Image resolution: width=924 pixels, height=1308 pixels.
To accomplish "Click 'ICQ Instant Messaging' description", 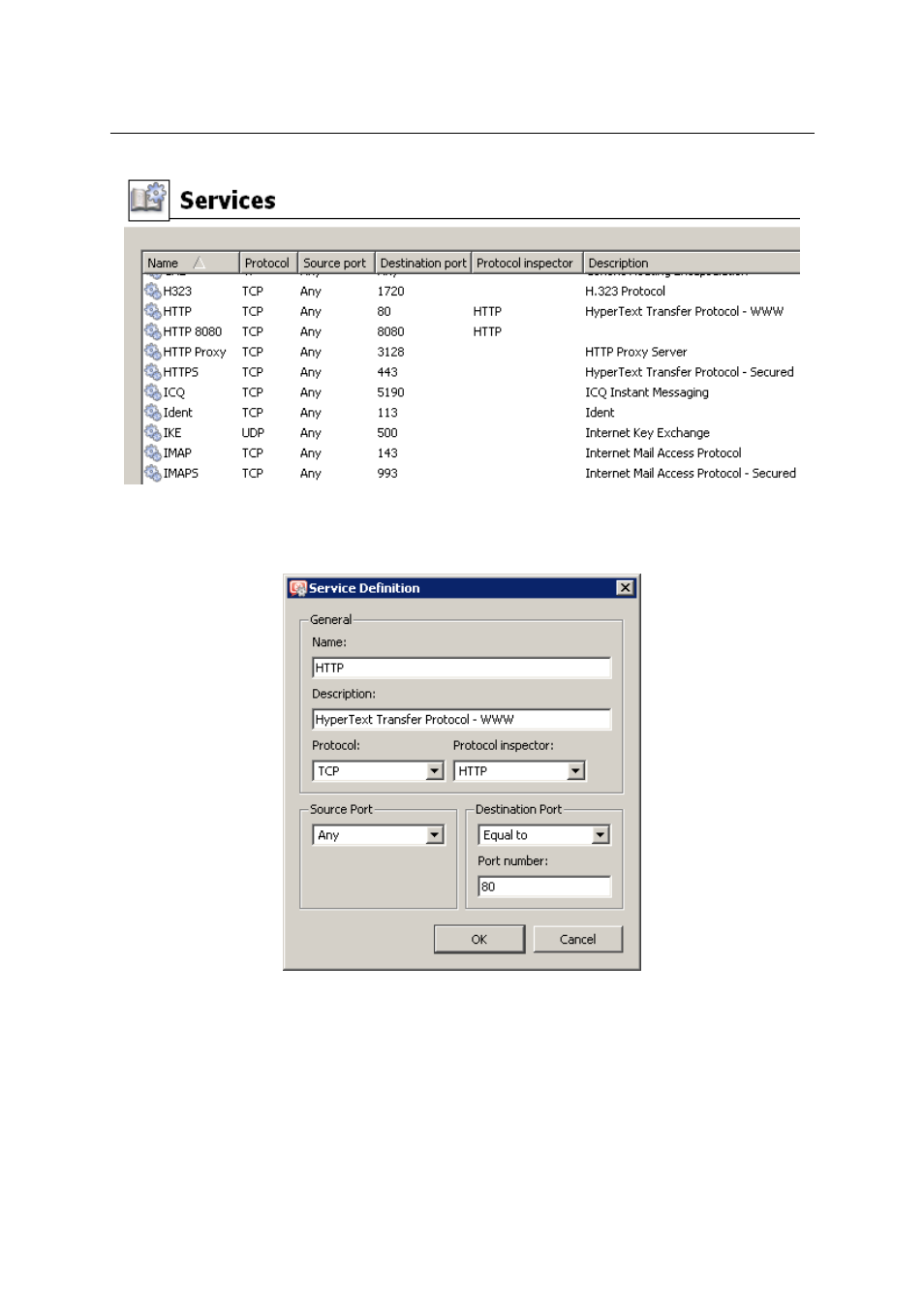I will tap(647, 392).
